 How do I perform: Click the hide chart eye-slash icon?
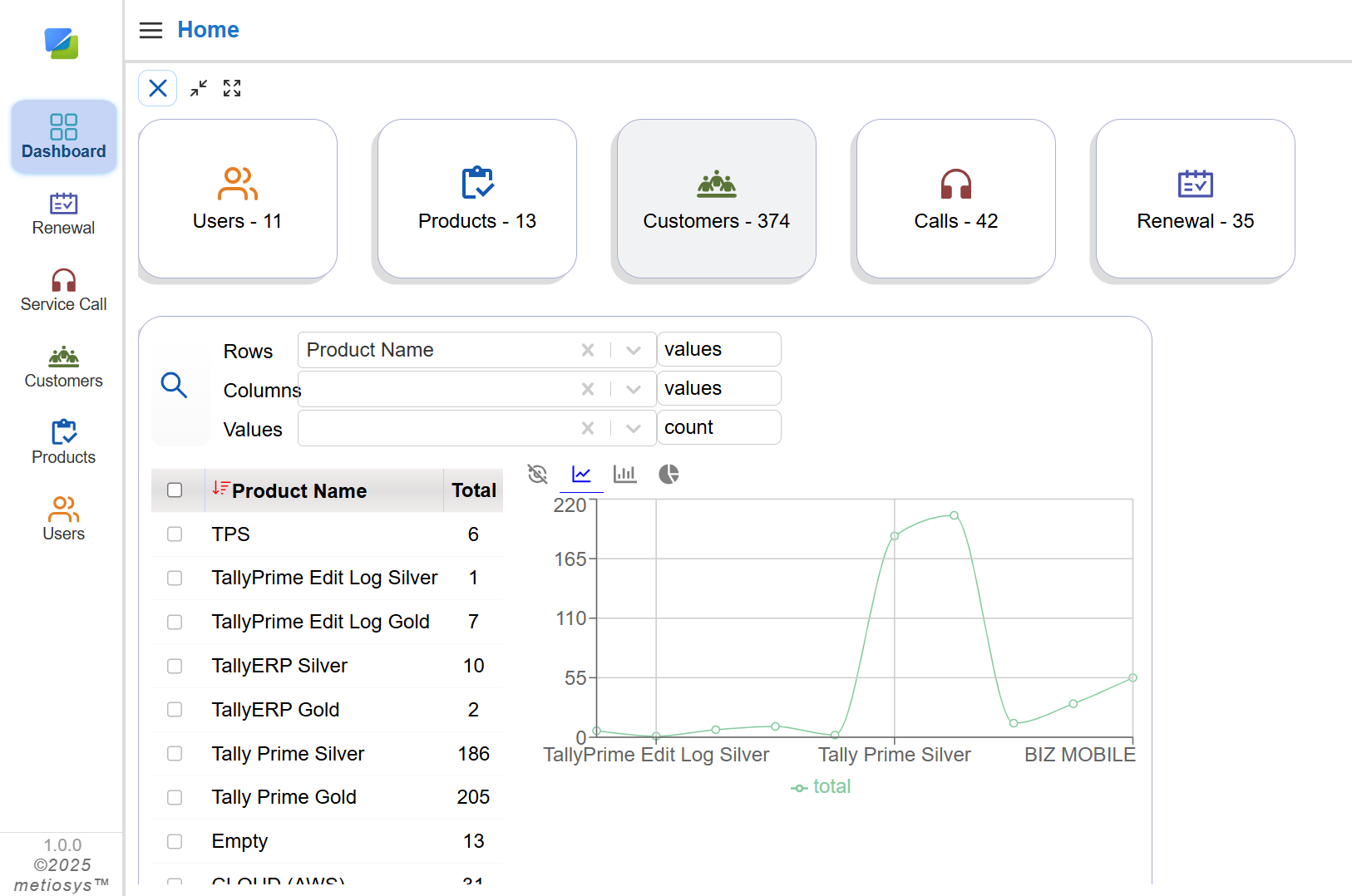[538, 474]
